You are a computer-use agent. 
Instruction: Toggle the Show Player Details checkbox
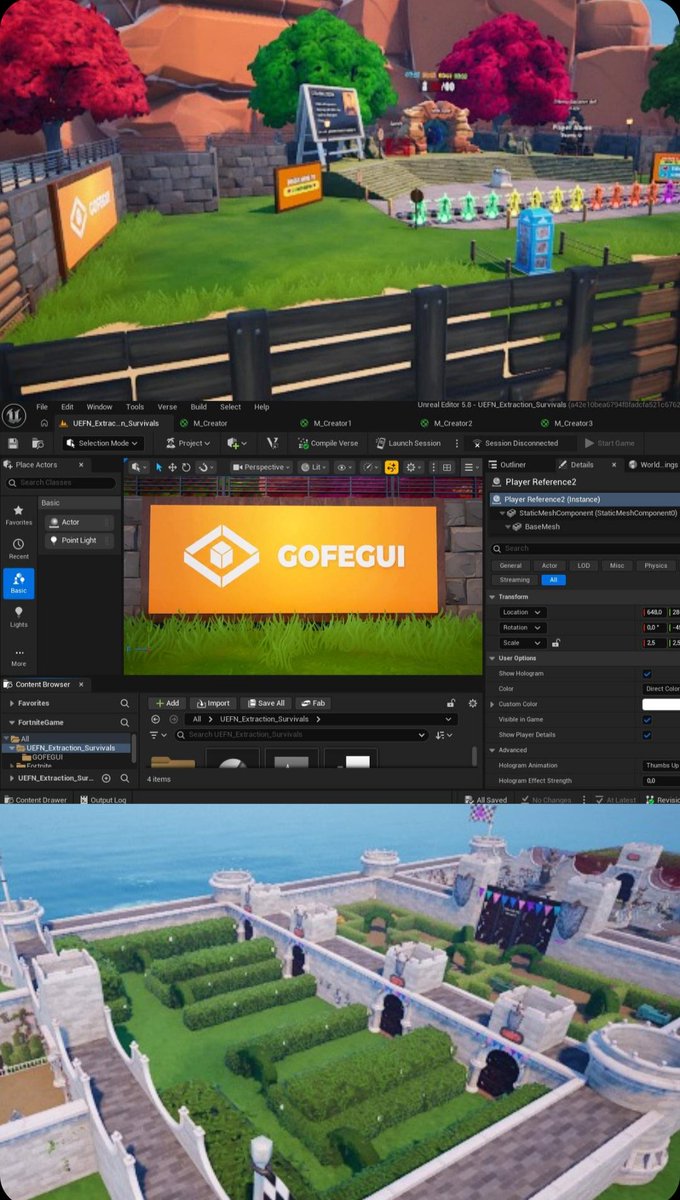pyautogui.click(x=647, y=734)
